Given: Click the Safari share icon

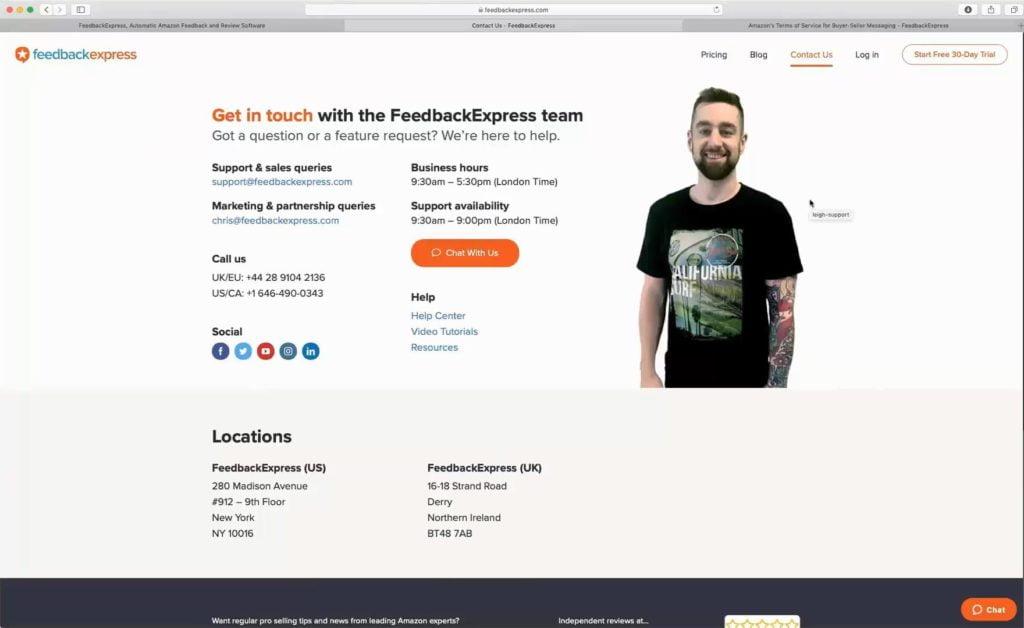Looking at the screenshot, I should pyautogui.click(x=991, y=10).
